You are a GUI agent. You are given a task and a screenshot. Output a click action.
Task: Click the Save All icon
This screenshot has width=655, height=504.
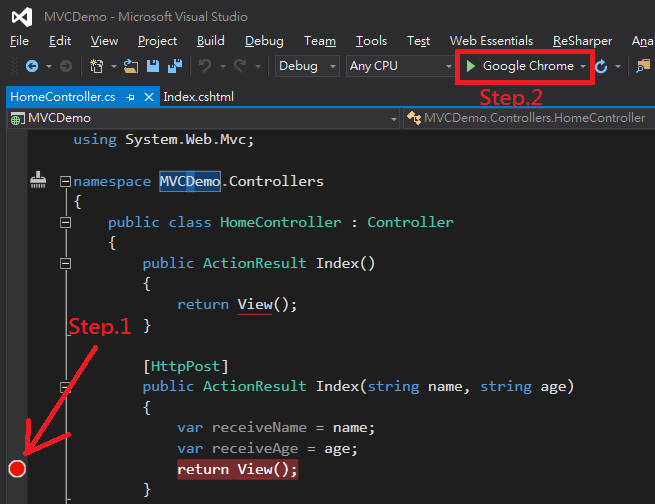coord(175,66)
